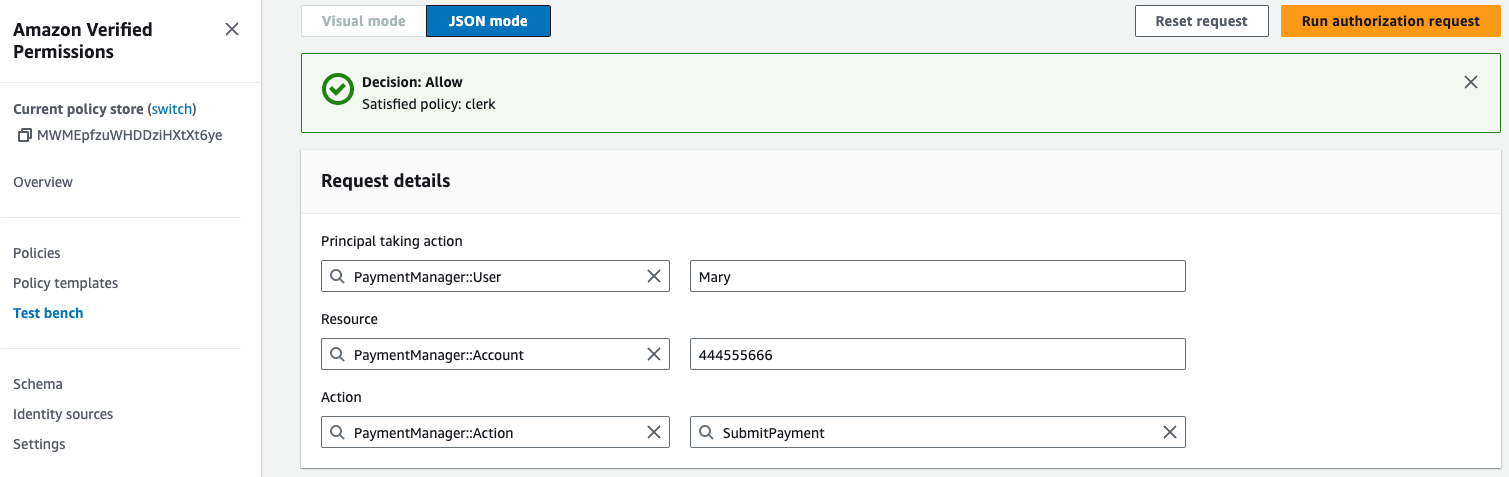
Task: Open the Schema page
Action: click(38, 384)
